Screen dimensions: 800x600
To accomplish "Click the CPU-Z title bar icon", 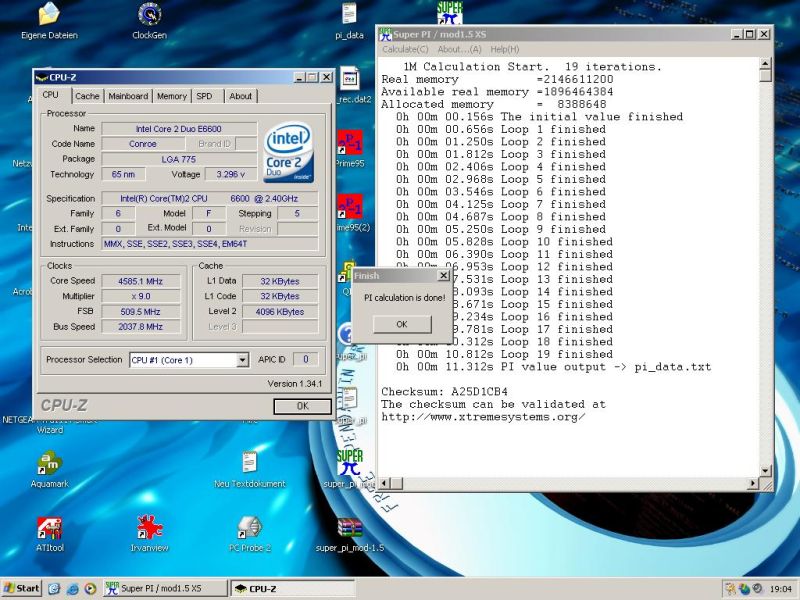I will pos(42,78).
